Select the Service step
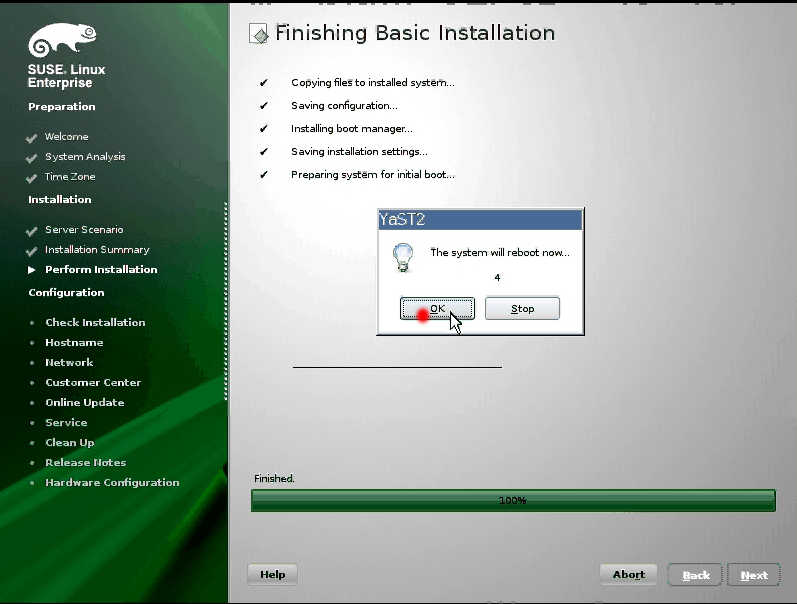 click(x=66, y=422)
